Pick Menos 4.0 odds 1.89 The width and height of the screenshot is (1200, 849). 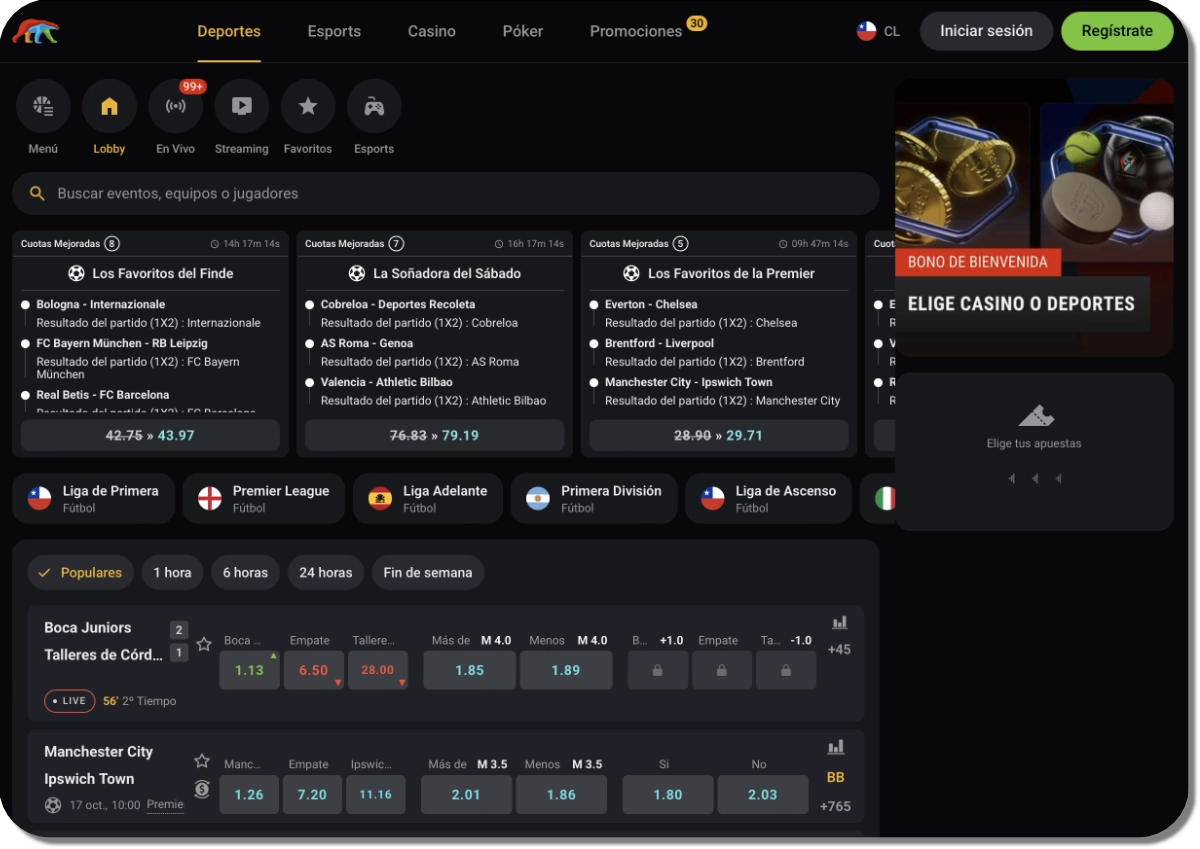(566, 670)
